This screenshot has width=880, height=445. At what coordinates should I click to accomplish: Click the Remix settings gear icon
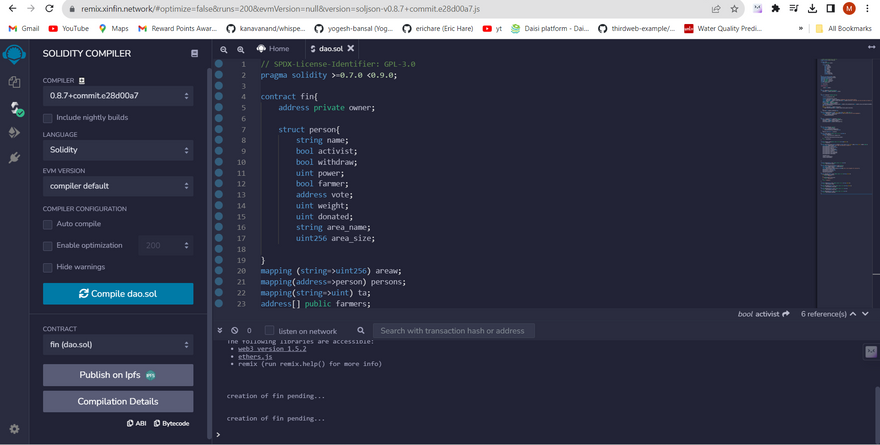tap(14, 429)
